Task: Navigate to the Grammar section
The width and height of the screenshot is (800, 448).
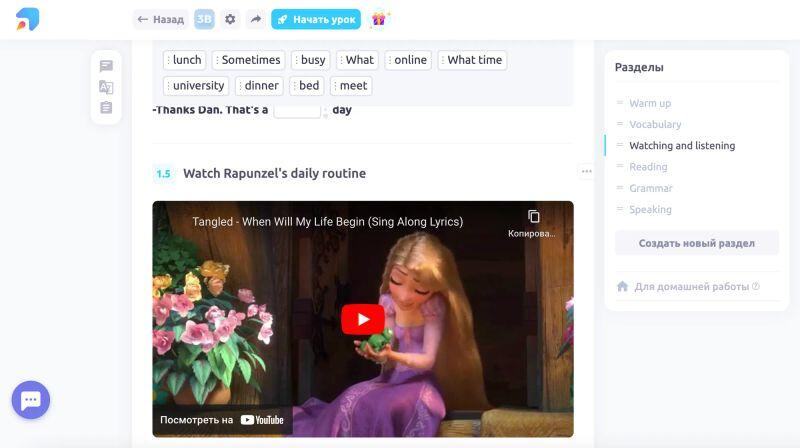Action: point(650,188)
